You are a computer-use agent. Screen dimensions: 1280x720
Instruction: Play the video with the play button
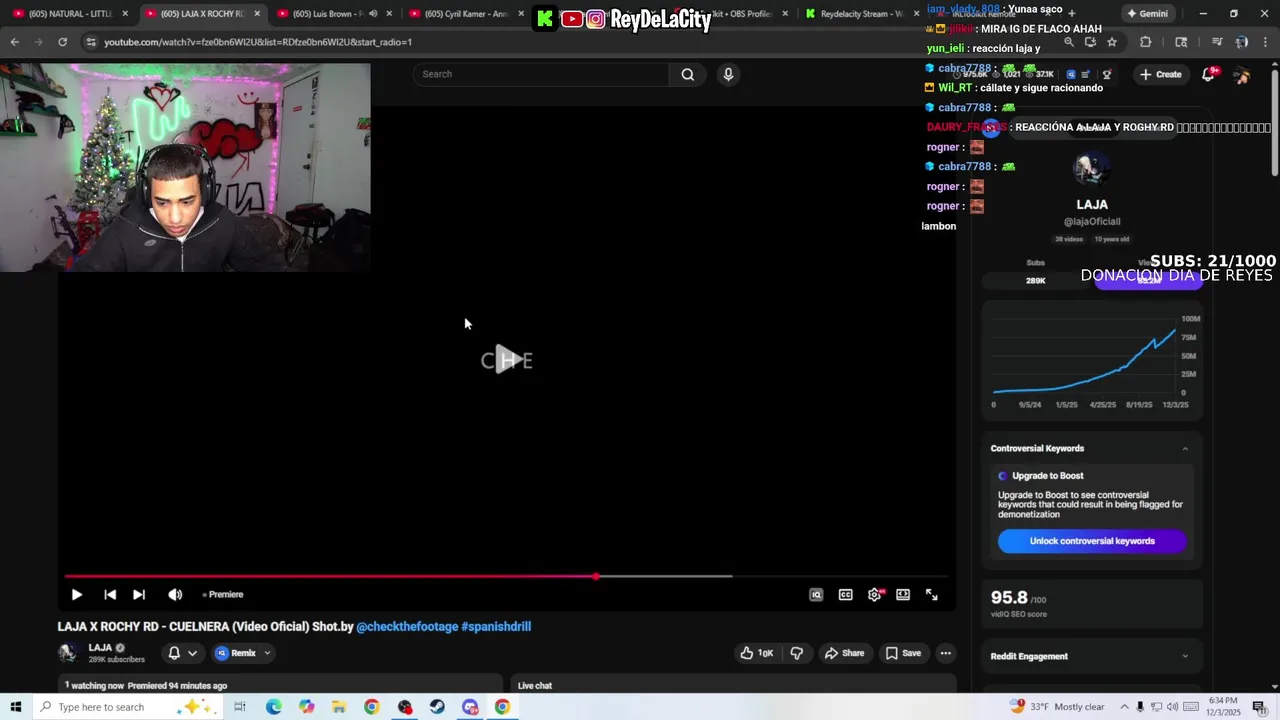(x=76, y=594)
